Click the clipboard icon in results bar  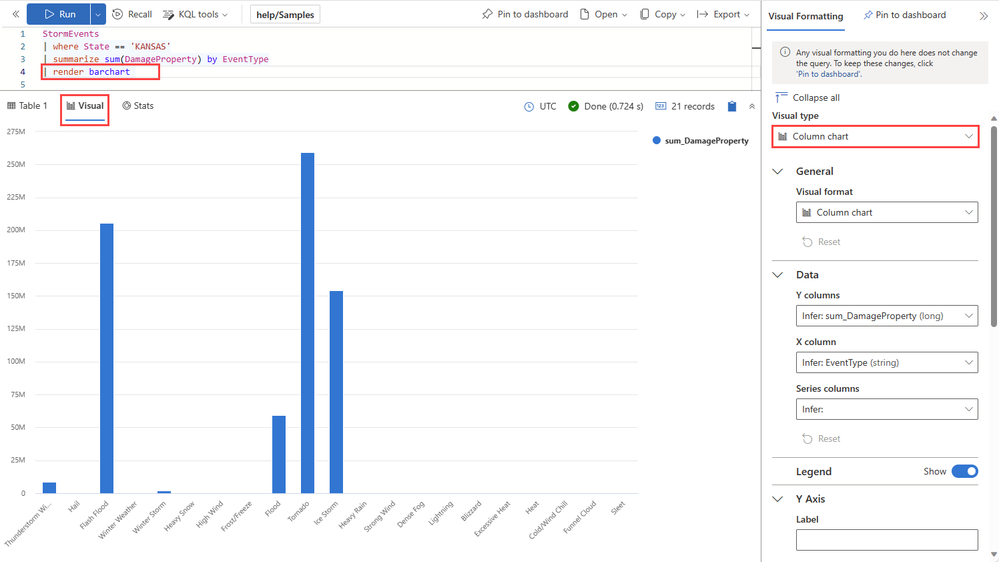(x=732, y=106)
